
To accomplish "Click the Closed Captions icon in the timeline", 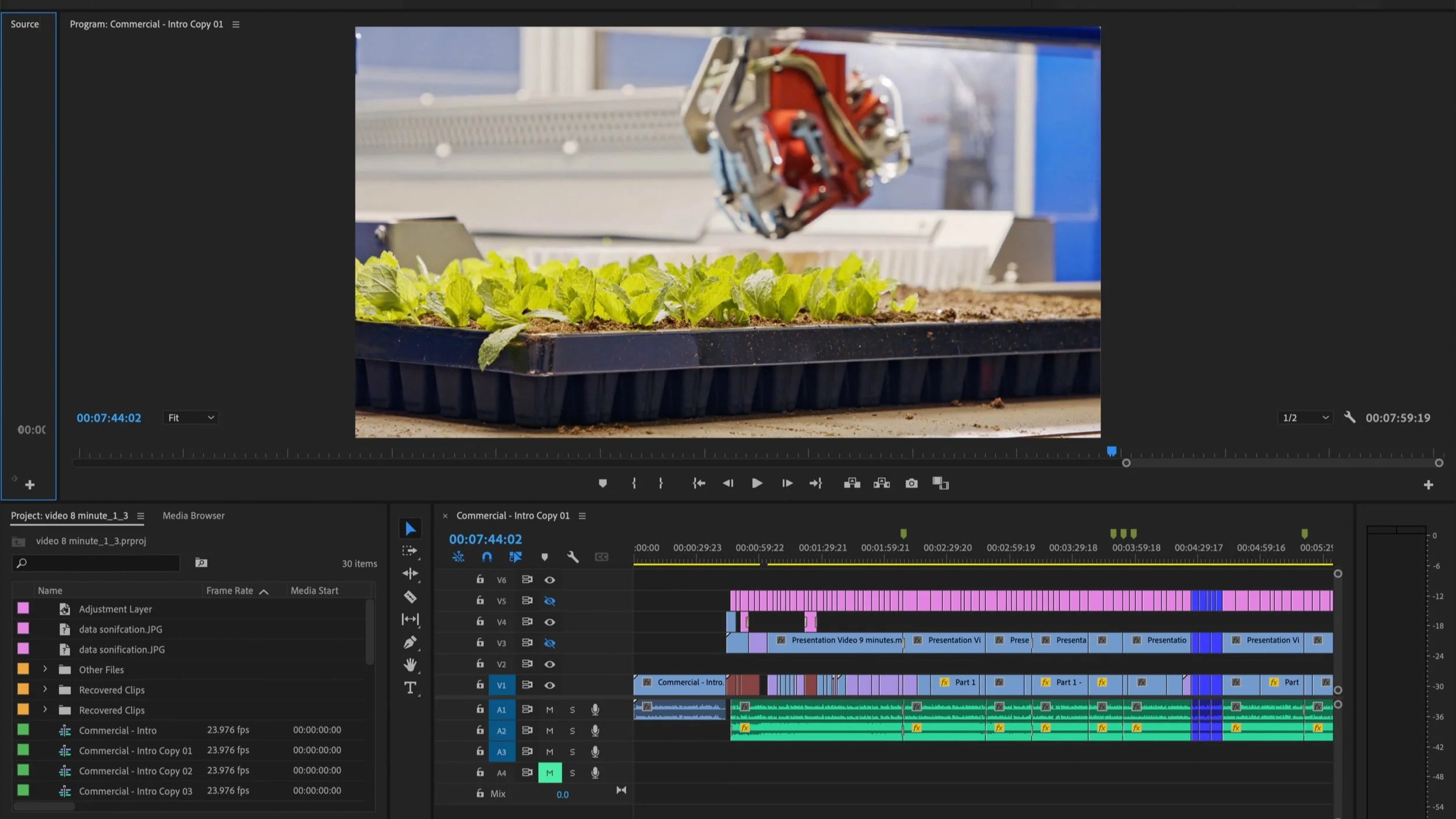I will 601,557.
